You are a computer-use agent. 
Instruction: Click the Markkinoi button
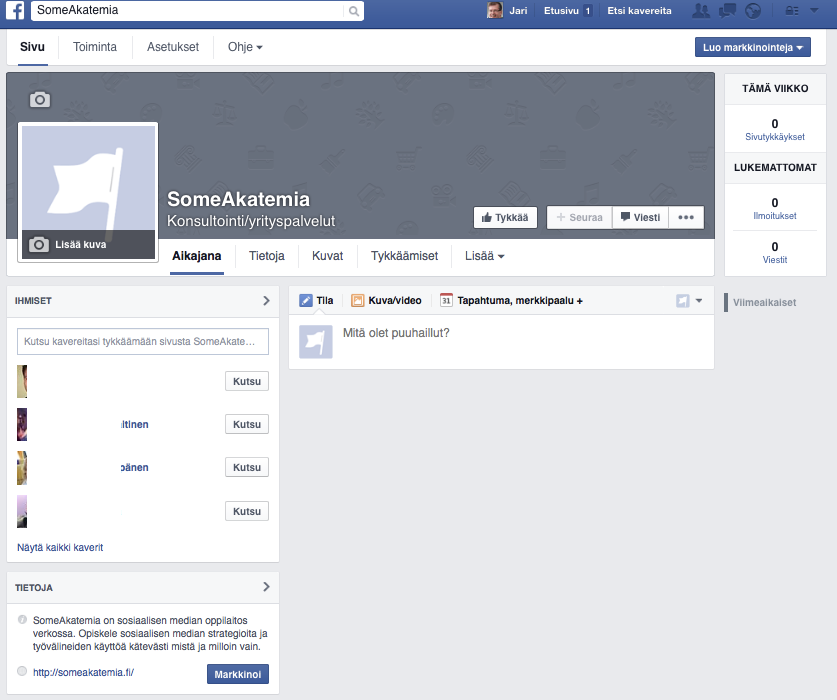point(238,674)
